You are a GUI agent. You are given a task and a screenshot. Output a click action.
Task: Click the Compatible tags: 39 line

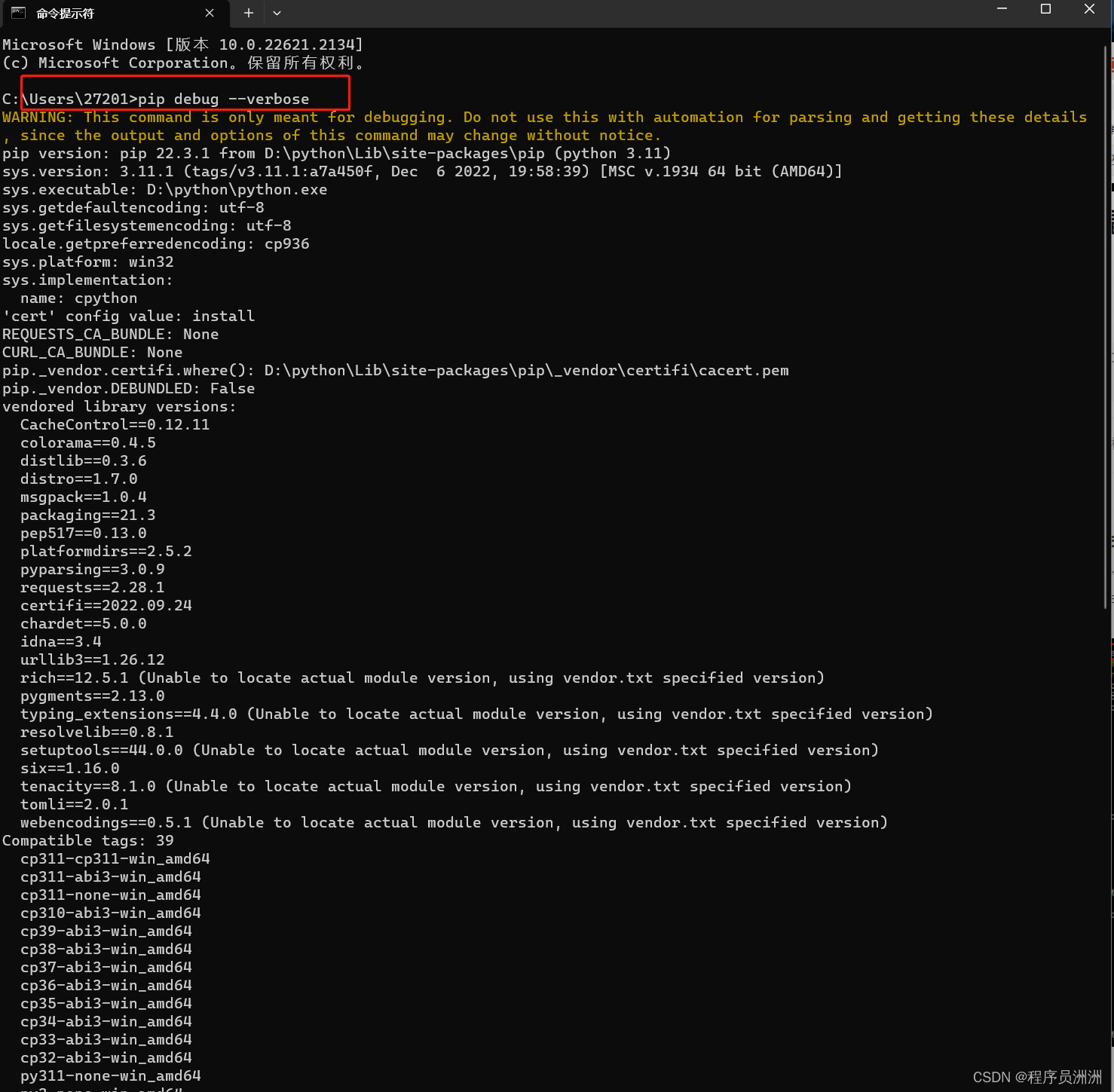(88, 840)
